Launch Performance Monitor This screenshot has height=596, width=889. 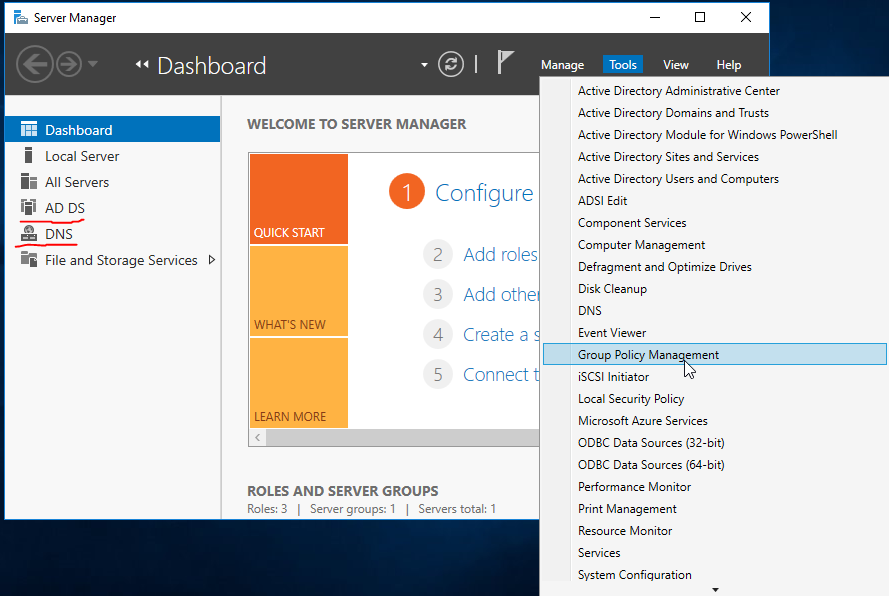click(714, 487)
